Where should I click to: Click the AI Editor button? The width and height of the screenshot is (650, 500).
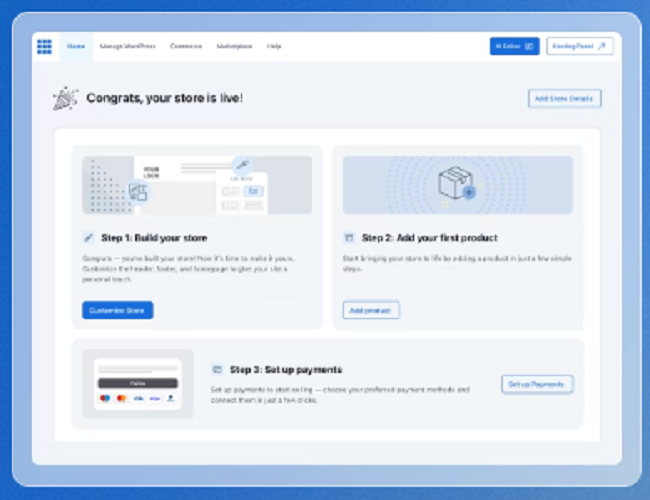click(514, 46)
